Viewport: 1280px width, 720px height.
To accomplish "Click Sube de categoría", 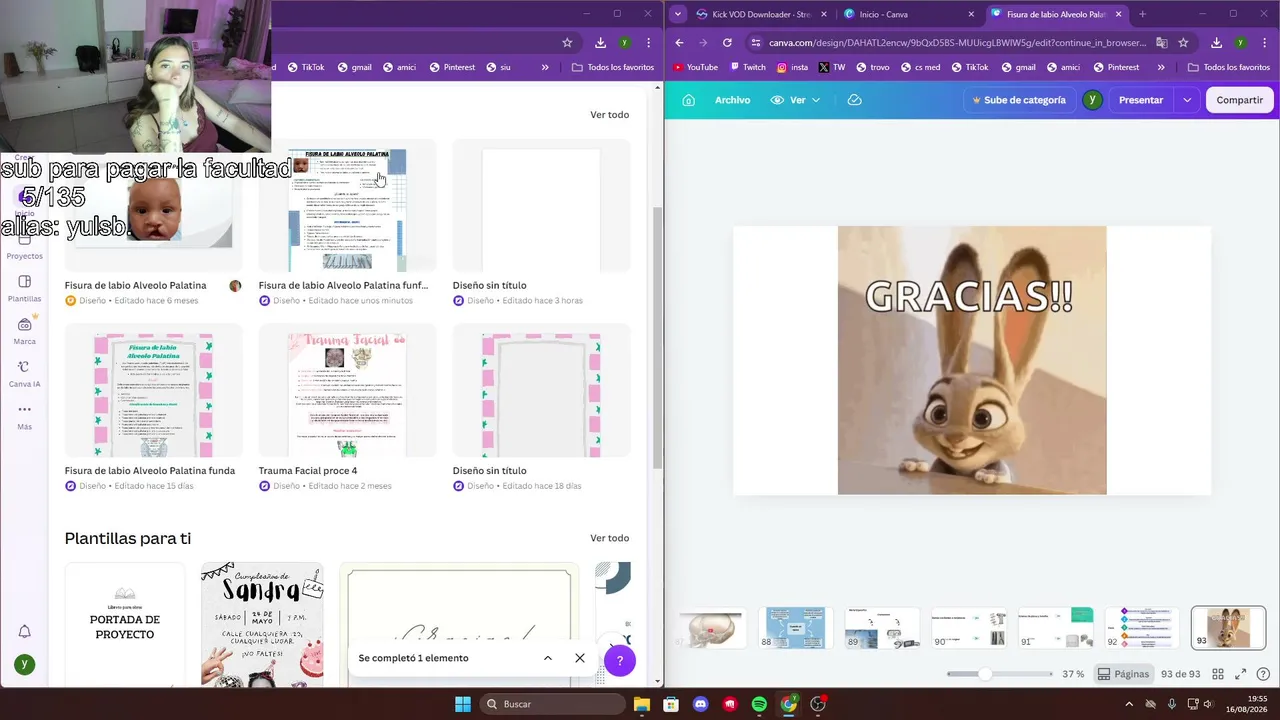I will point(1019,100).
